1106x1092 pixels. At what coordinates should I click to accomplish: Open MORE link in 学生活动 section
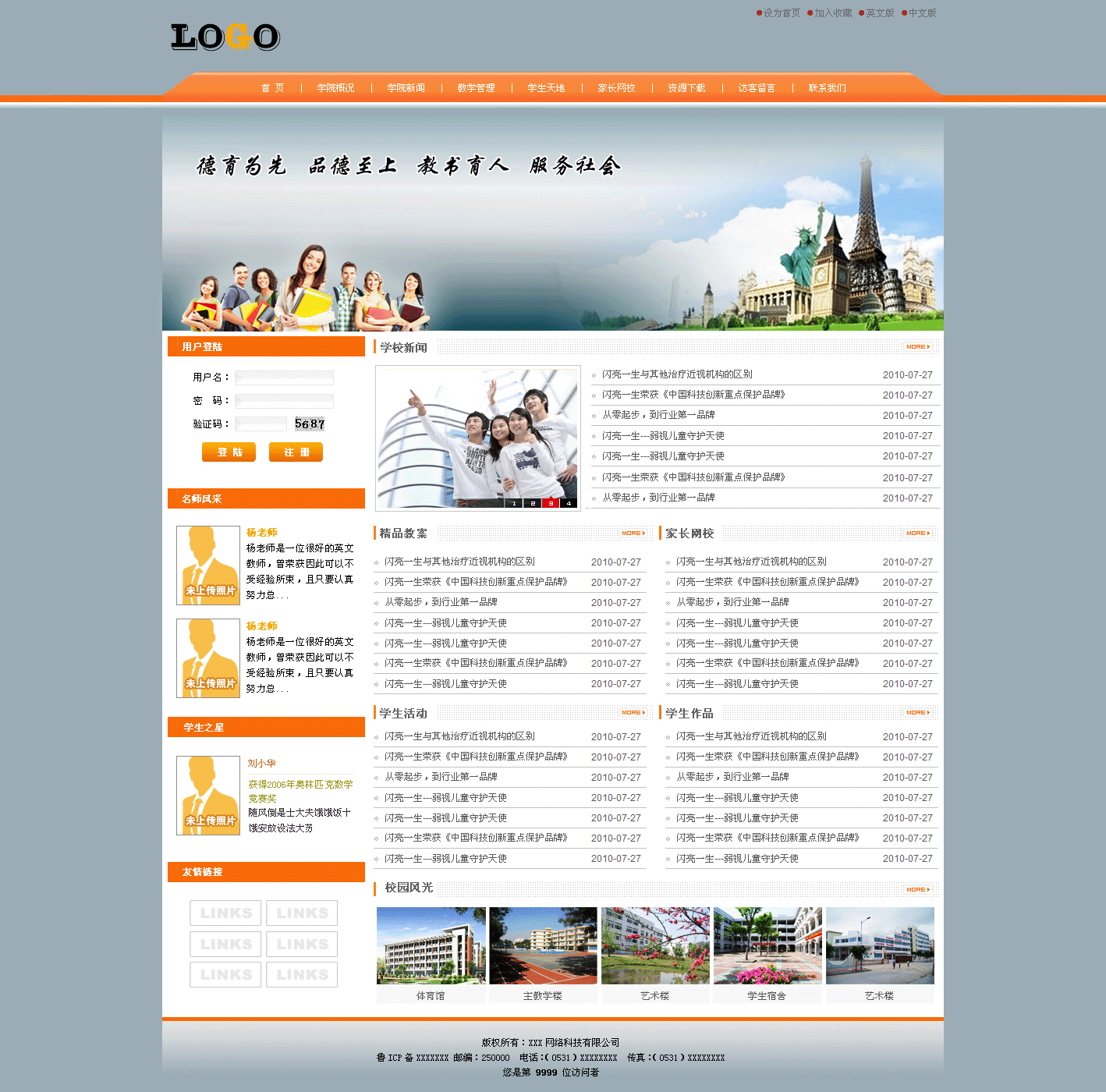tap(633, 713)
